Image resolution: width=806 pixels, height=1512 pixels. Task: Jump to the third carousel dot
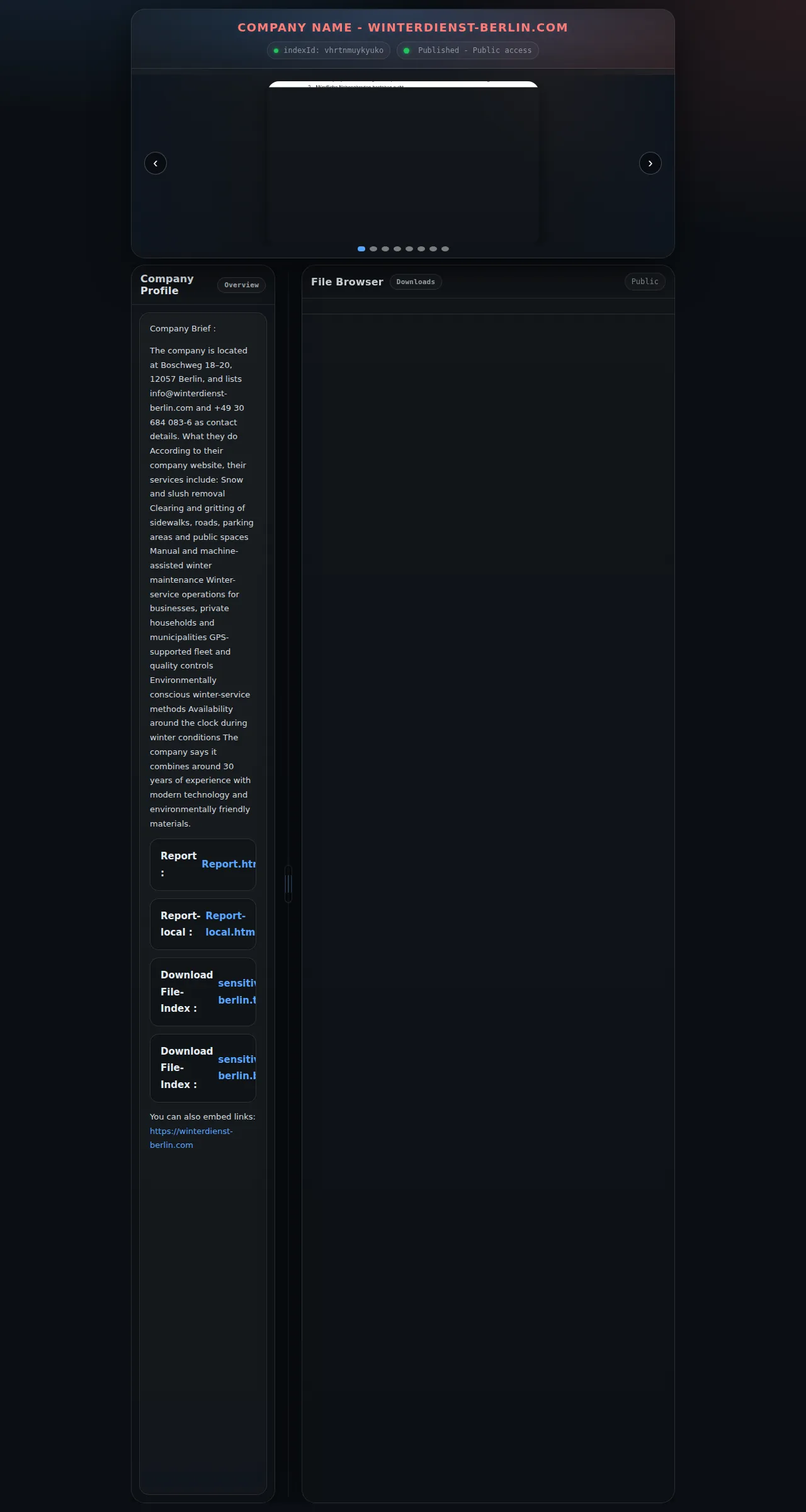coord(385,249)
